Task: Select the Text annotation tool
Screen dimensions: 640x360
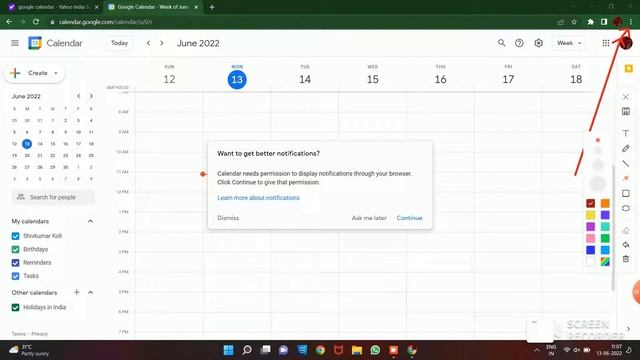Action: (626, 133)
